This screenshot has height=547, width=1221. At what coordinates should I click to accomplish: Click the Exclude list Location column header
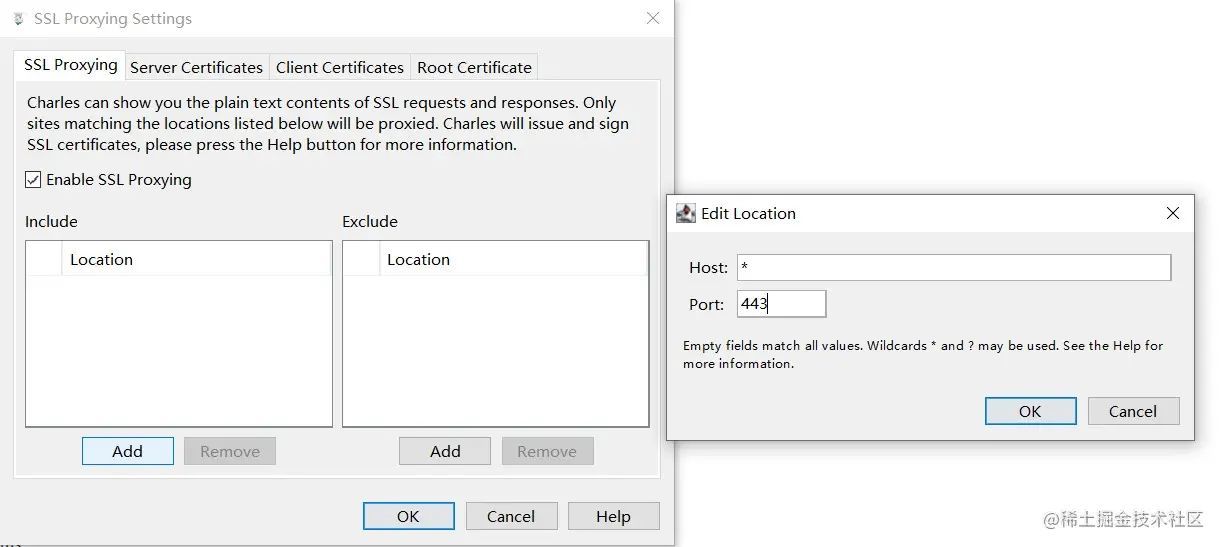coord(513,259)
